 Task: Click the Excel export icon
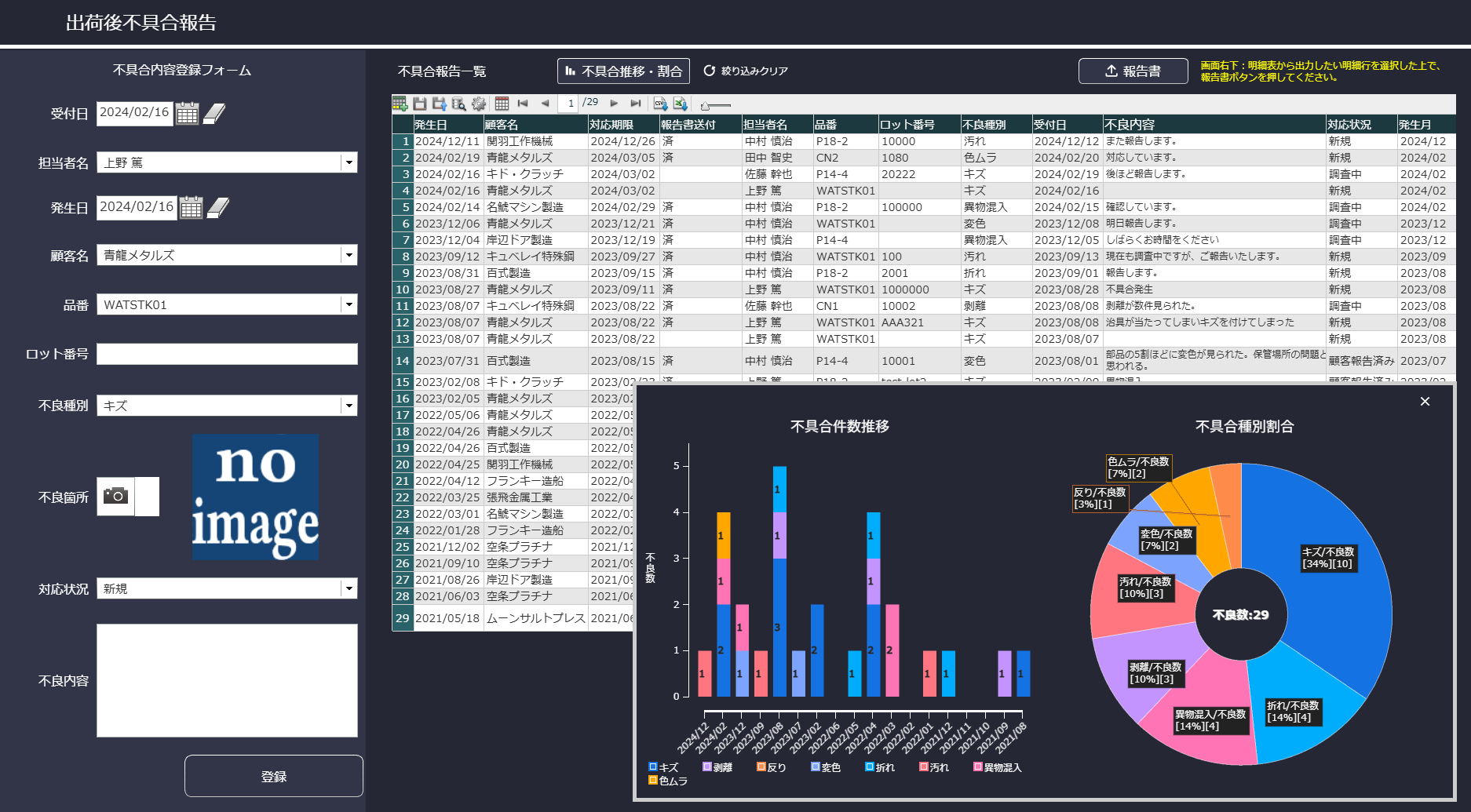[x=680, y=104]
